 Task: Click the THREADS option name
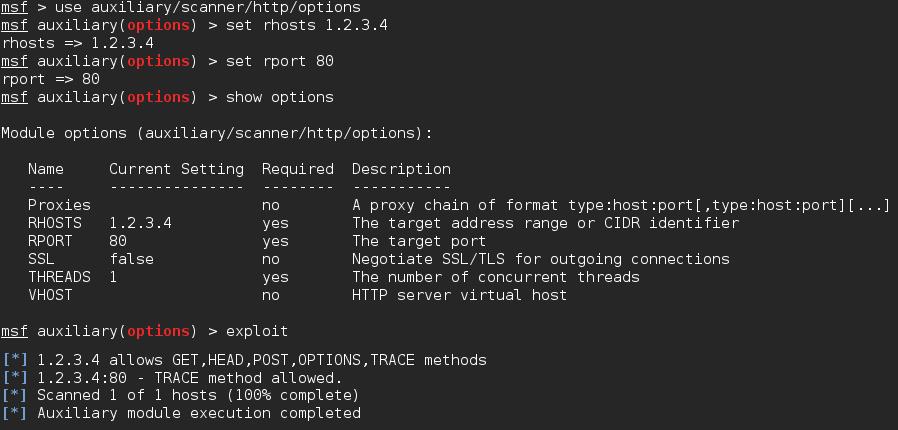[x=60, y=277]
